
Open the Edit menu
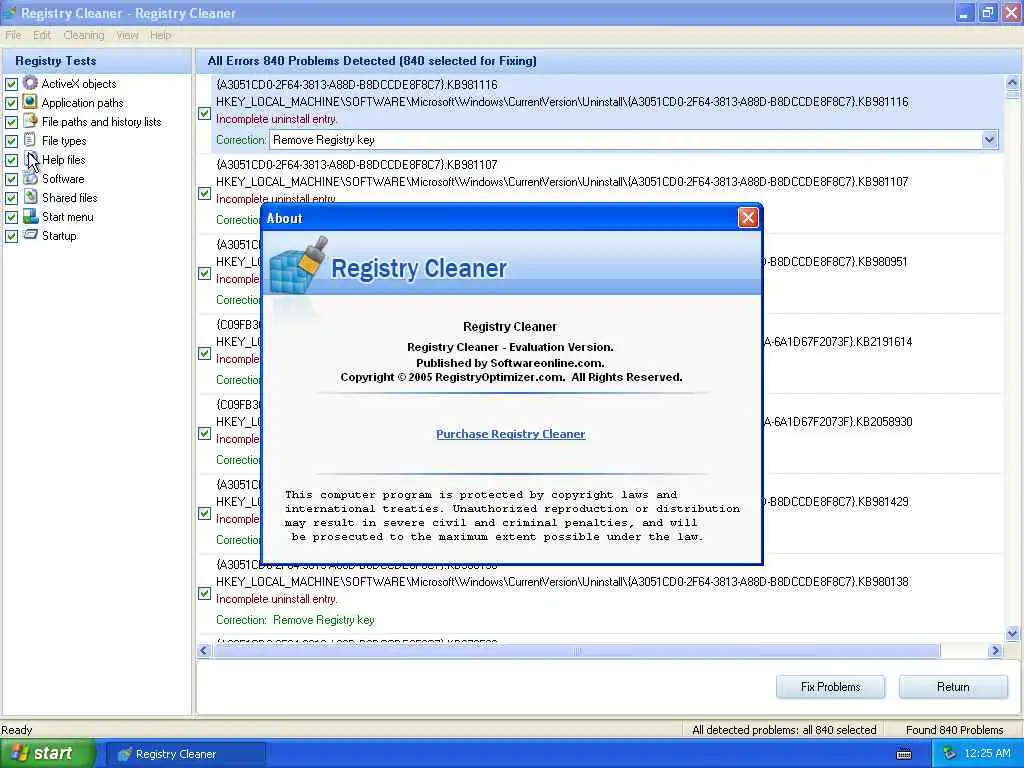pyautogui.click(x=42, y=35)
